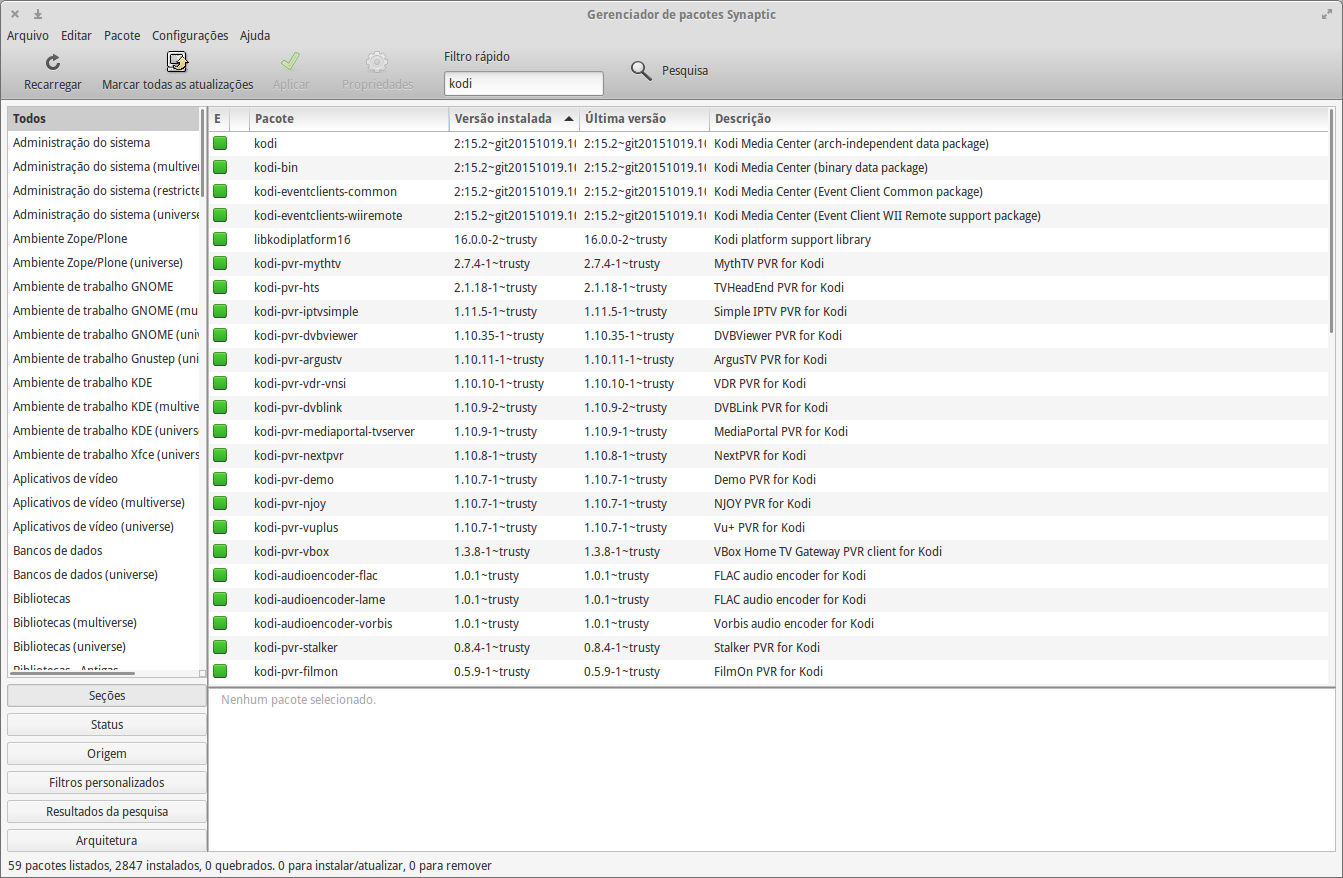Image resolution: width=1343 pixels, height=878 pixels.
Task: Click the Filtro rápido search field
Action: (523, 84)
